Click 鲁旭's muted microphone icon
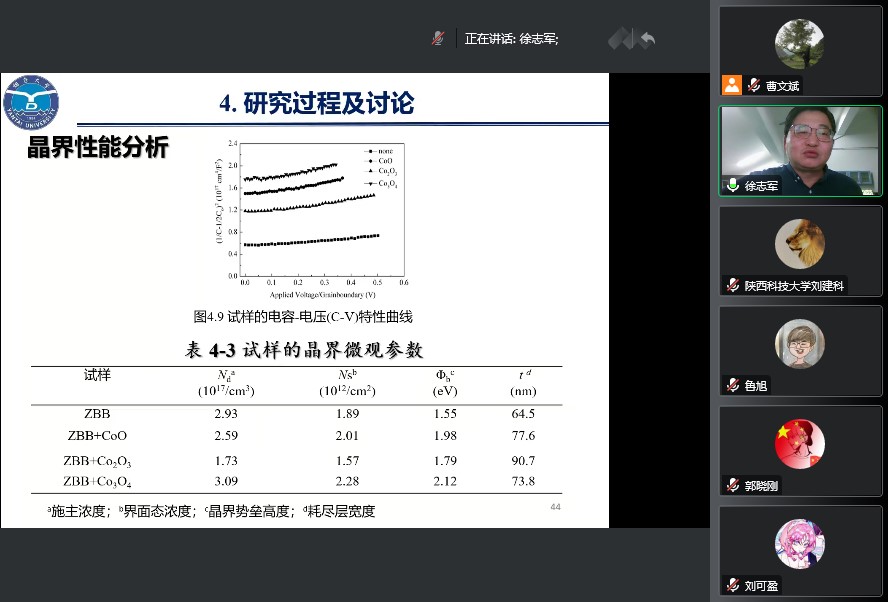This screenshot has width=888, height=602. click(733, 385)
